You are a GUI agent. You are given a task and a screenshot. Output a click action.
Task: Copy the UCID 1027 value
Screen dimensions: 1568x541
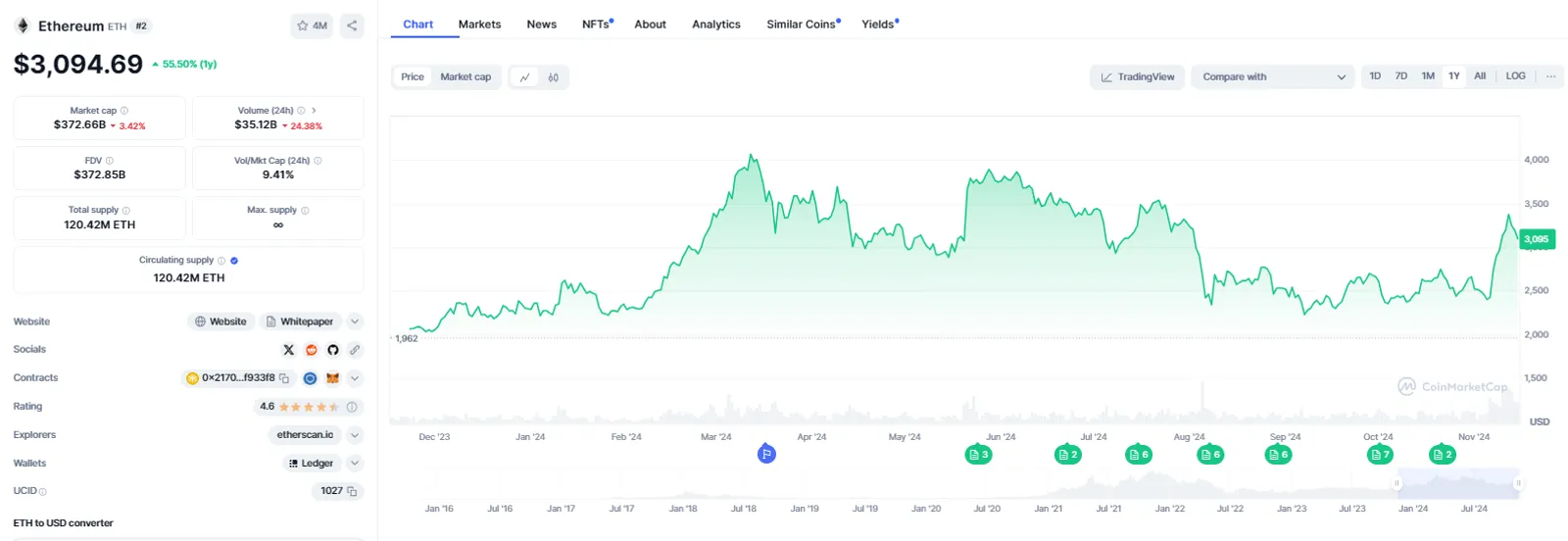tap(352, 491)
